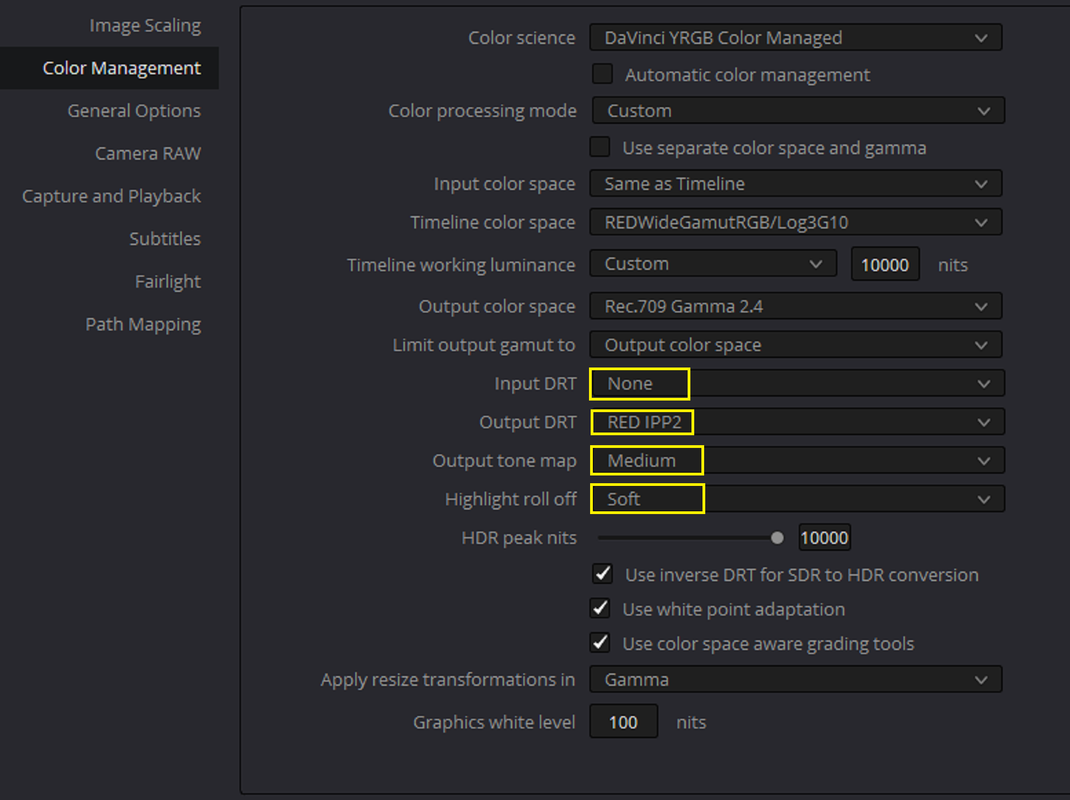The image size is (1070, 800).
Task: Open Timeline working luminance Custom dropdown
Action: tap(713, 263)
